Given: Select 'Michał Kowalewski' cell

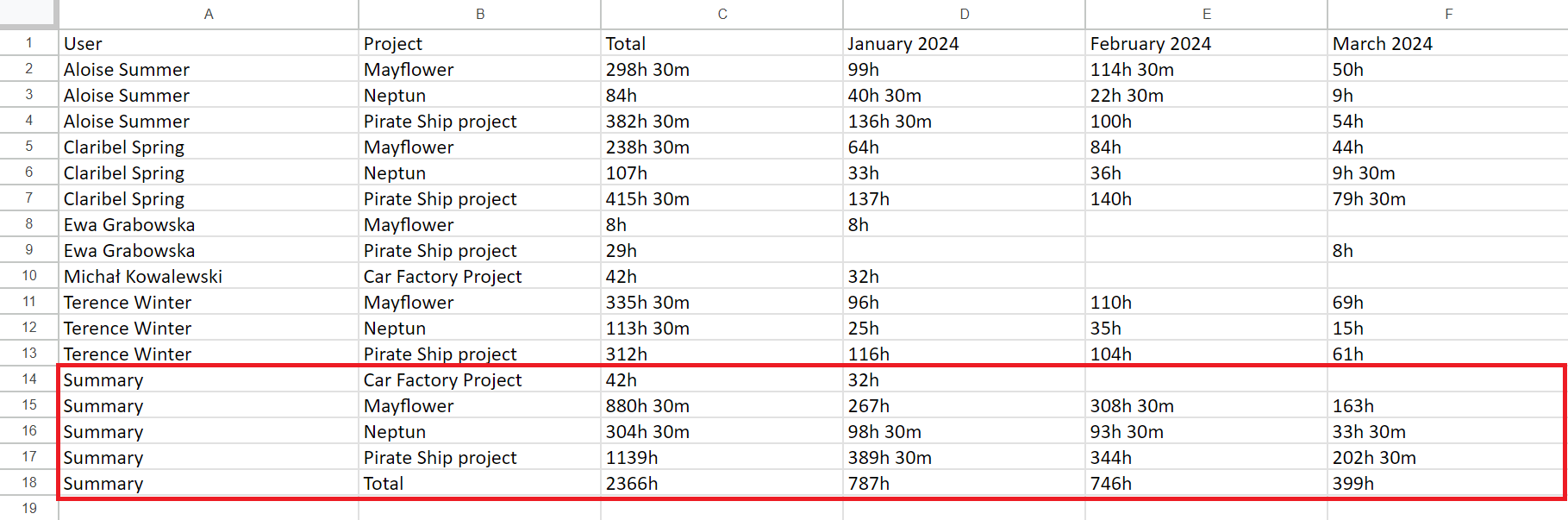Looking at the screenshot, I should click(209, 276).
